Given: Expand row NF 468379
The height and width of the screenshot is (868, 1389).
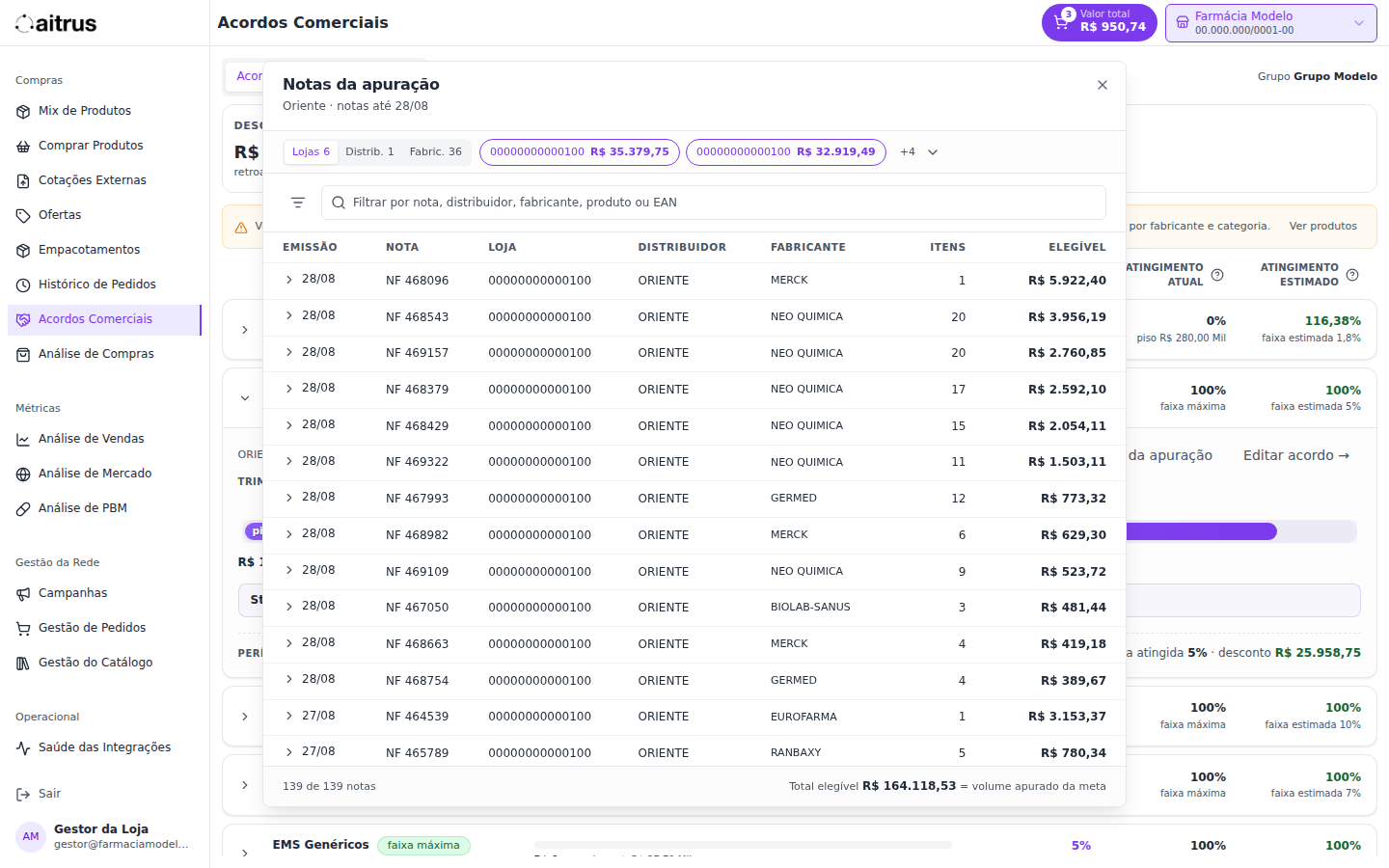Looking at the screenshot, I should coord(288,388).
